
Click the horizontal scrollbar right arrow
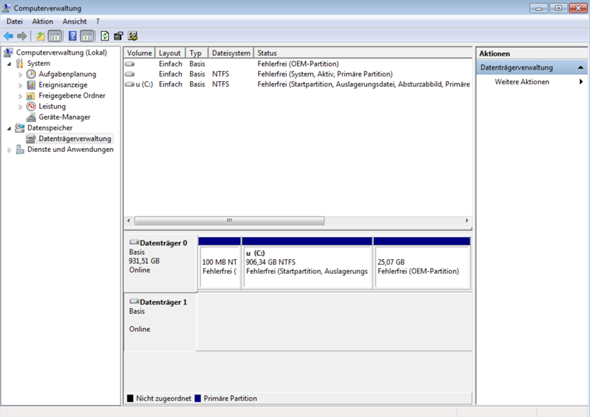pos(467,221)
